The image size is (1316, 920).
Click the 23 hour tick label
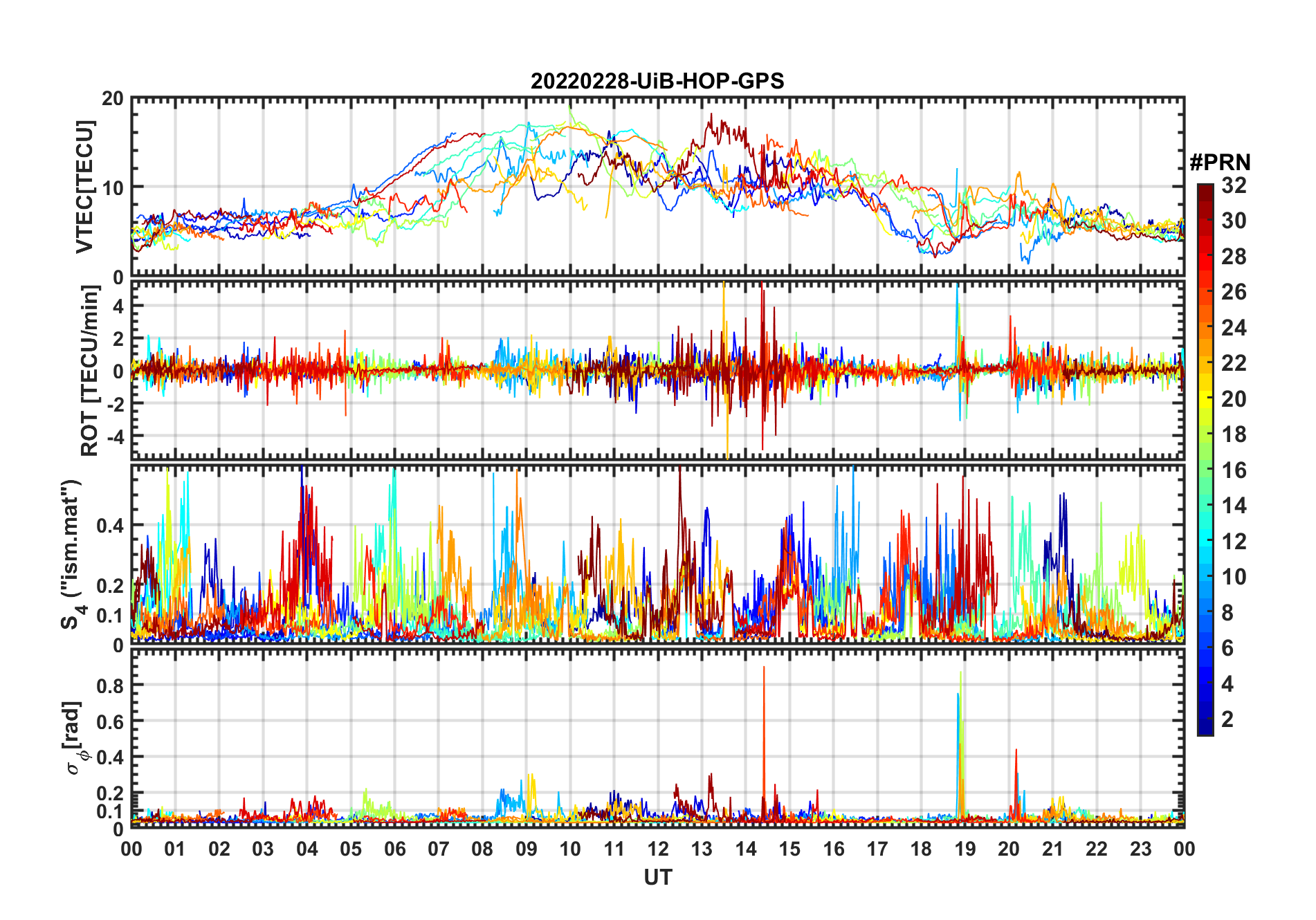pos(1140,849)
